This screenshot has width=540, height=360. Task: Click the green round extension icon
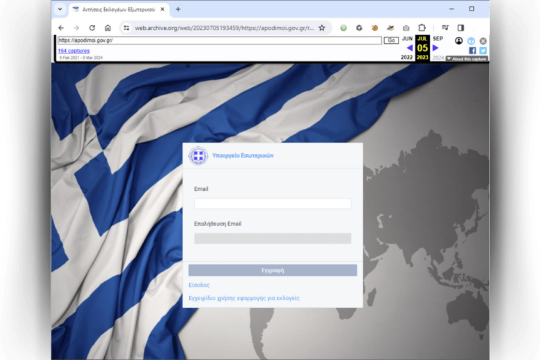tap(343, 28)
